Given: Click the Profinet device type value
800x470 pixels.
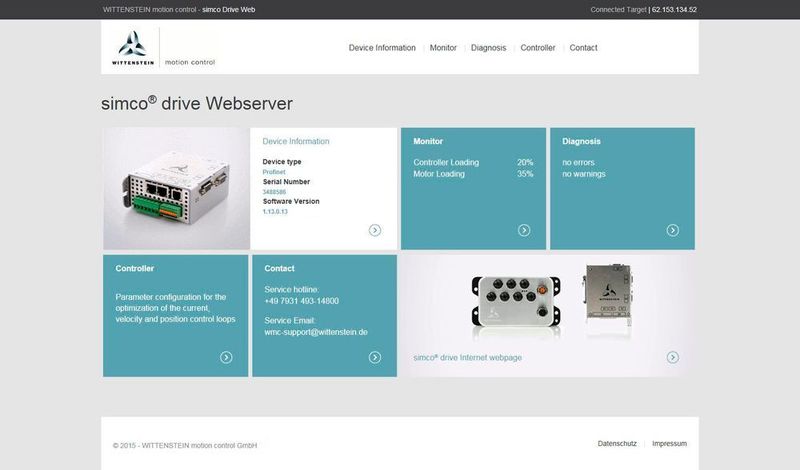Looking at the screenshot, I should click(274, 172).
